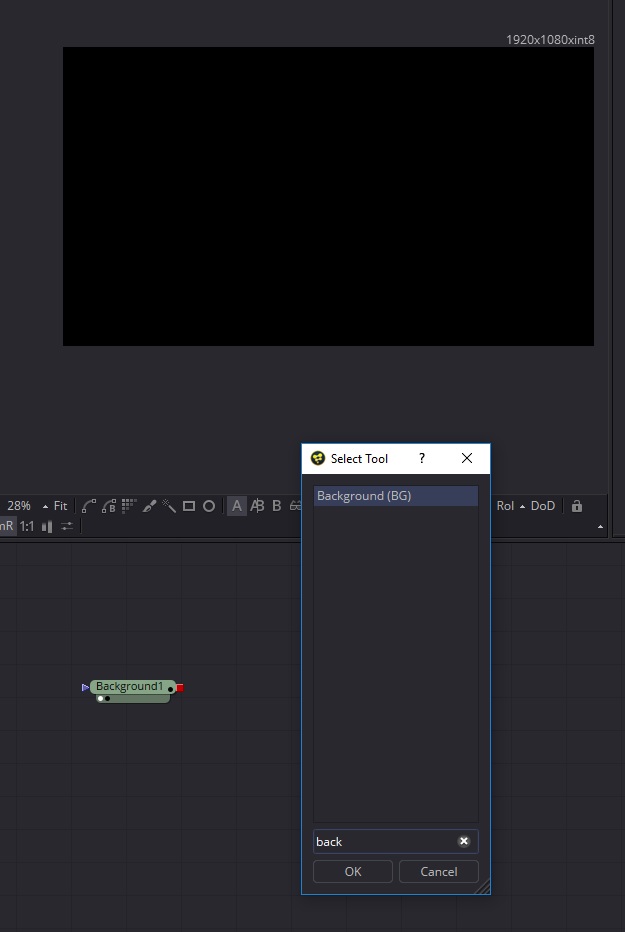Toggle the stereo glasses icon

(295, 506)
